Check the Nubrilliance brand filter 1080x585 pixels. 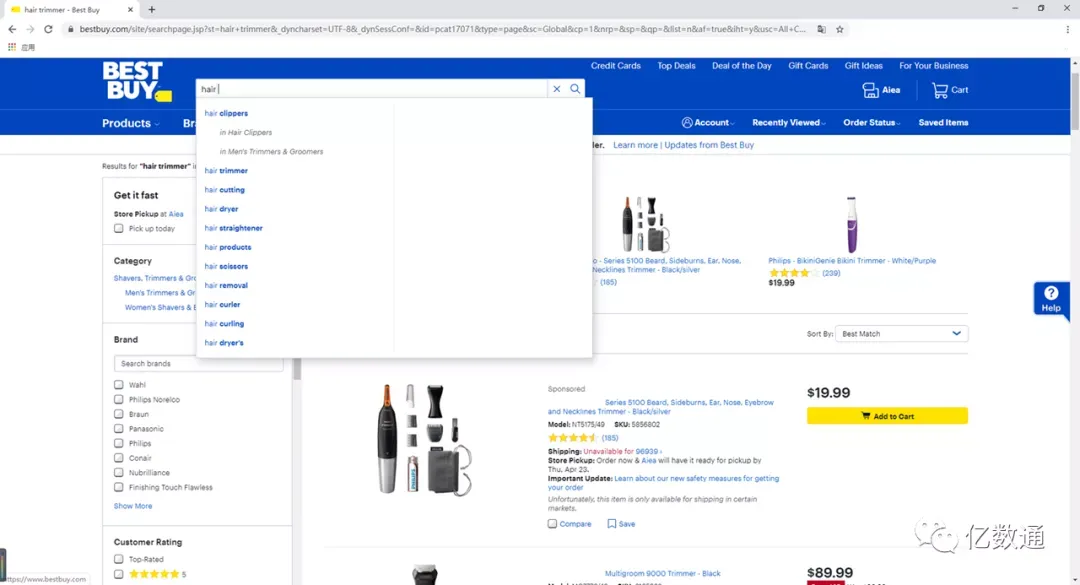pos(118,472)
